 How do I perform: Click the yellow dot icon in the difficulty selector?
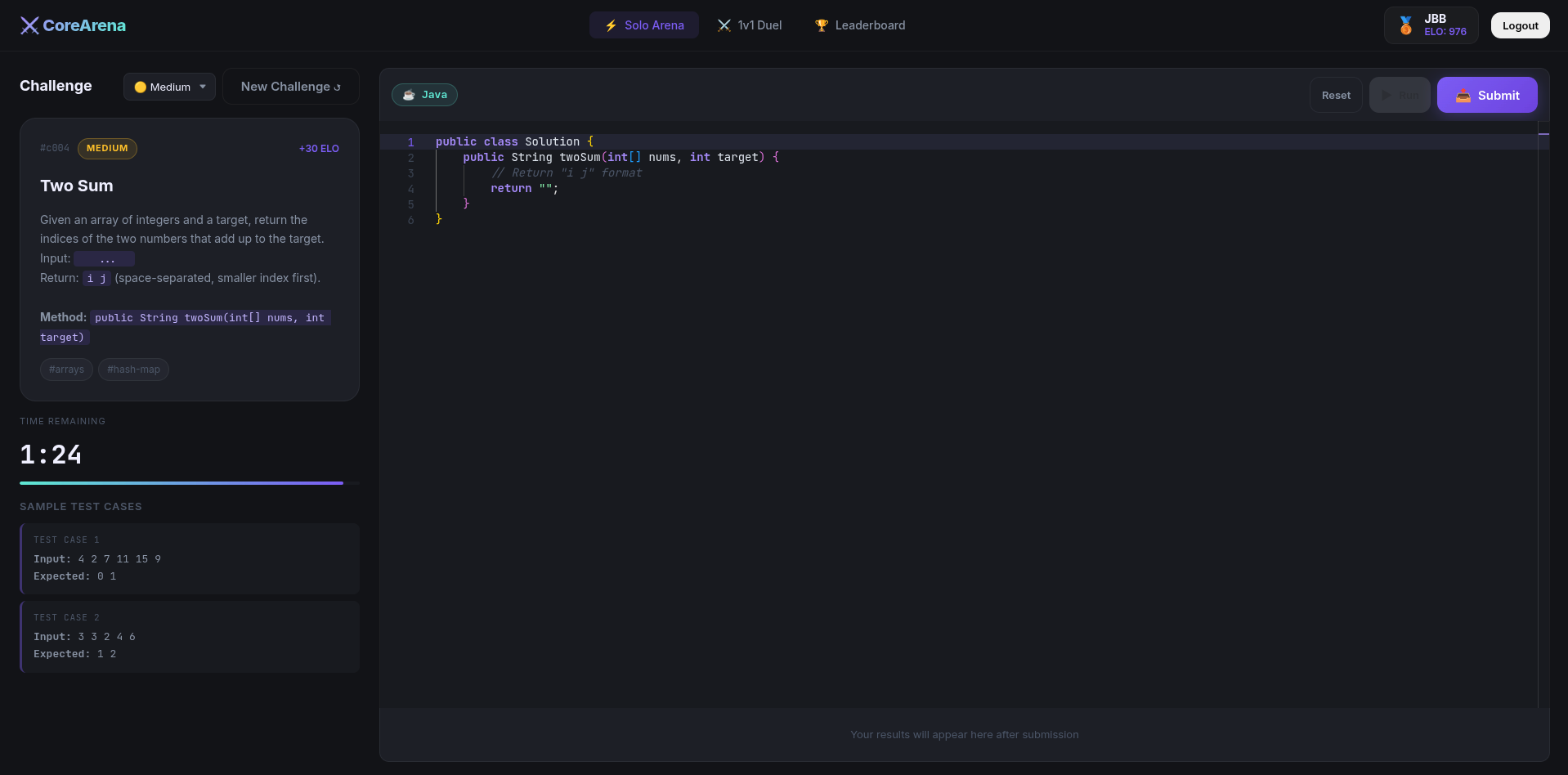(141, 87)
